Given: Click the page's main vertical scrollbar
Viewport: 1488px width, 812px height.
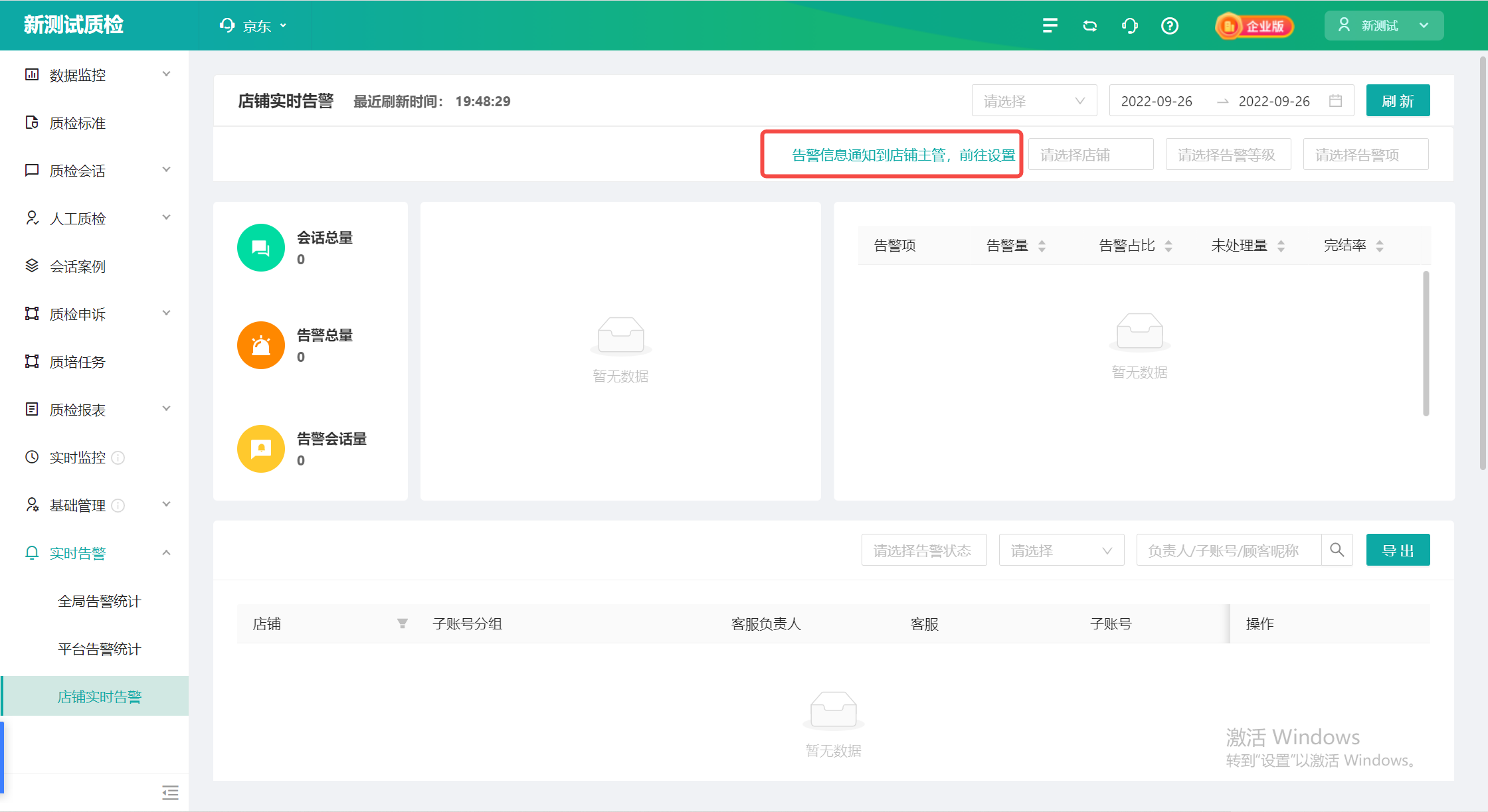Looking at the screenshot, I should pos(1483,263).
